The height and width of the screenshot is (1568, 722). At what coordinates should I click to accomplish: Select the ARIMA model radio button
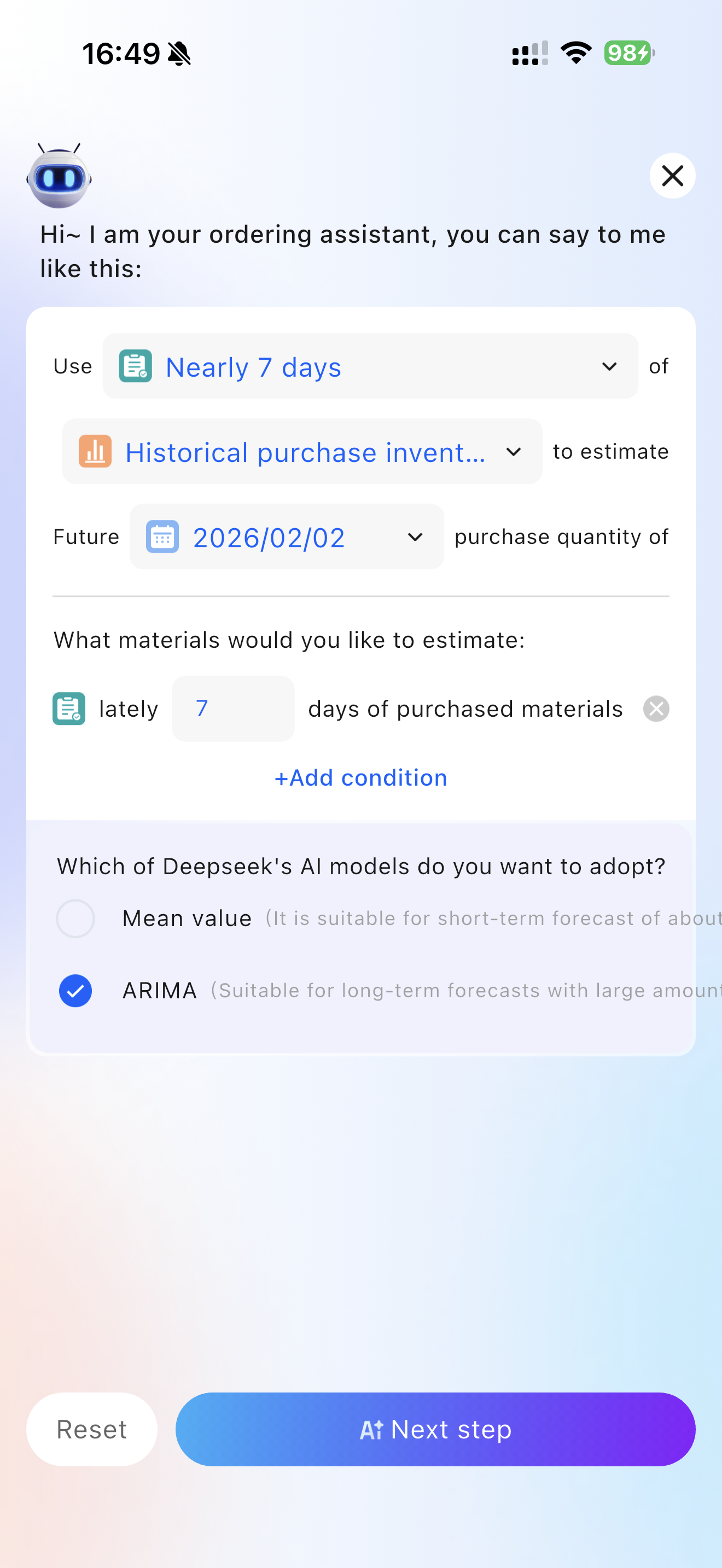75,990
